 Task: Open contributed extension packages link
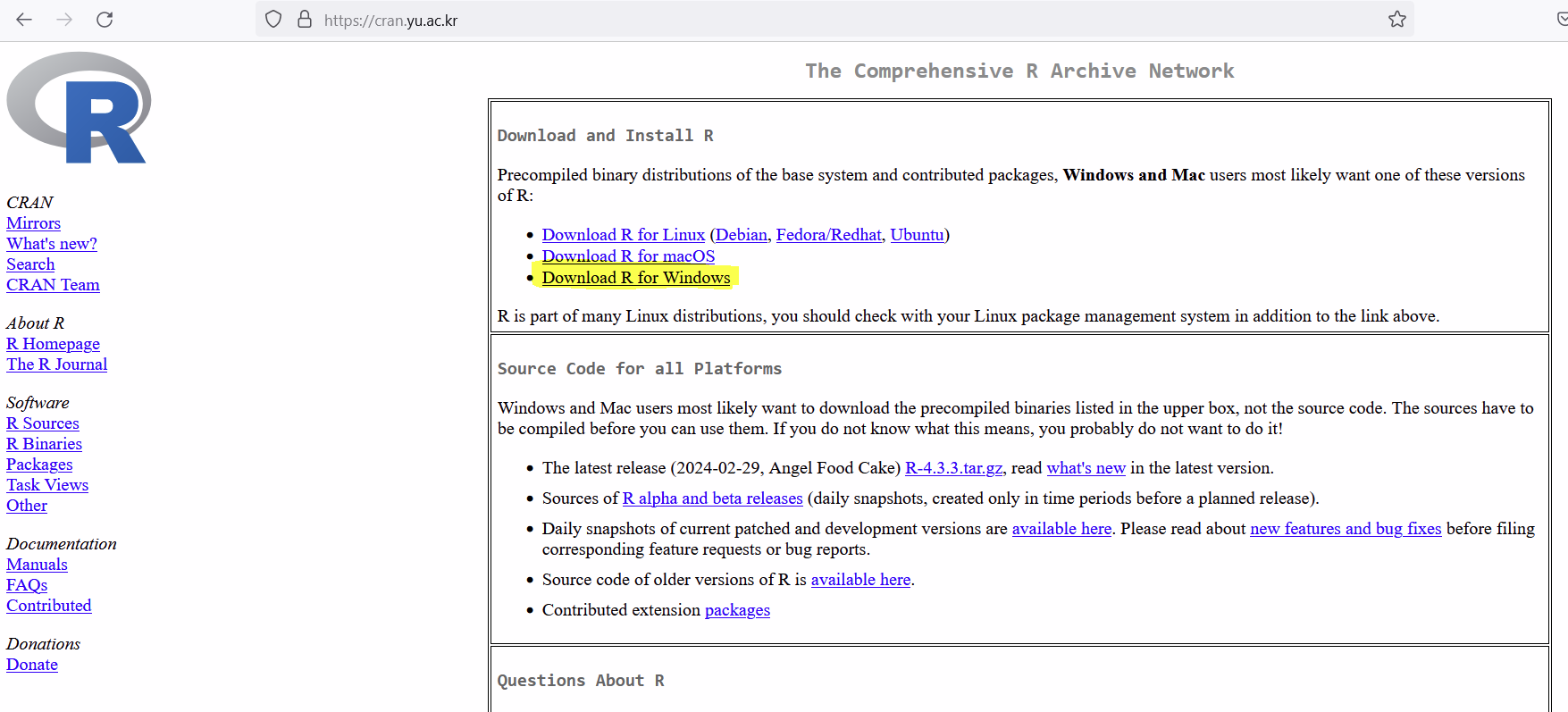coord(737,610)
